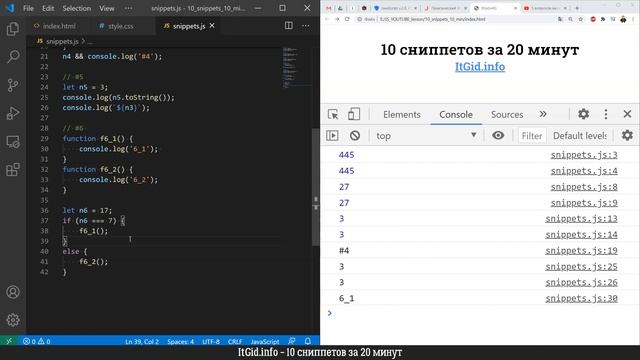
Task: Change encoding via UTF-8 entry
Action: 211,341
